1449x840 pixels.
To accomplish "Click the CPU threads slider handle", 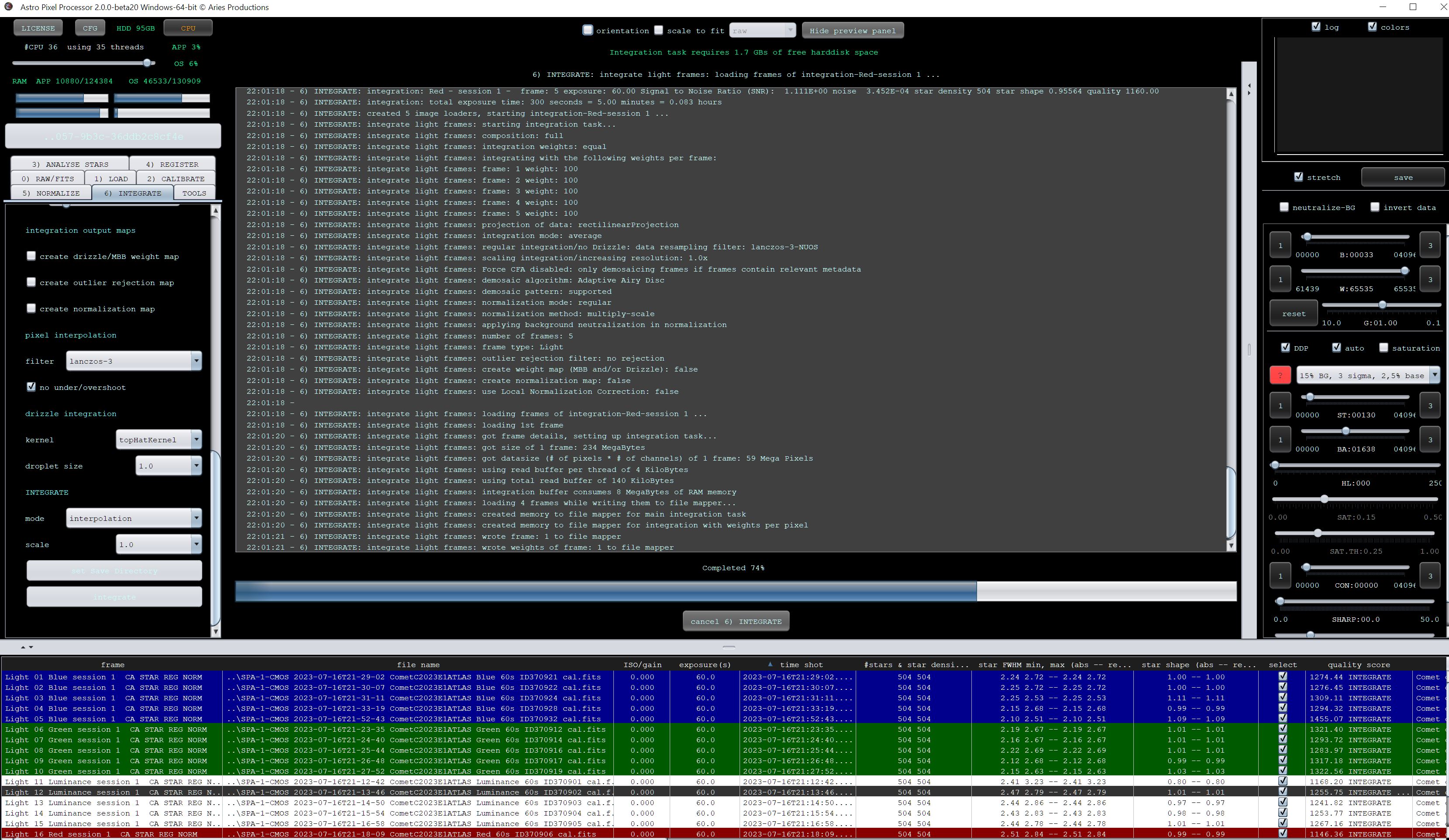I will click(x=147, y=63).
